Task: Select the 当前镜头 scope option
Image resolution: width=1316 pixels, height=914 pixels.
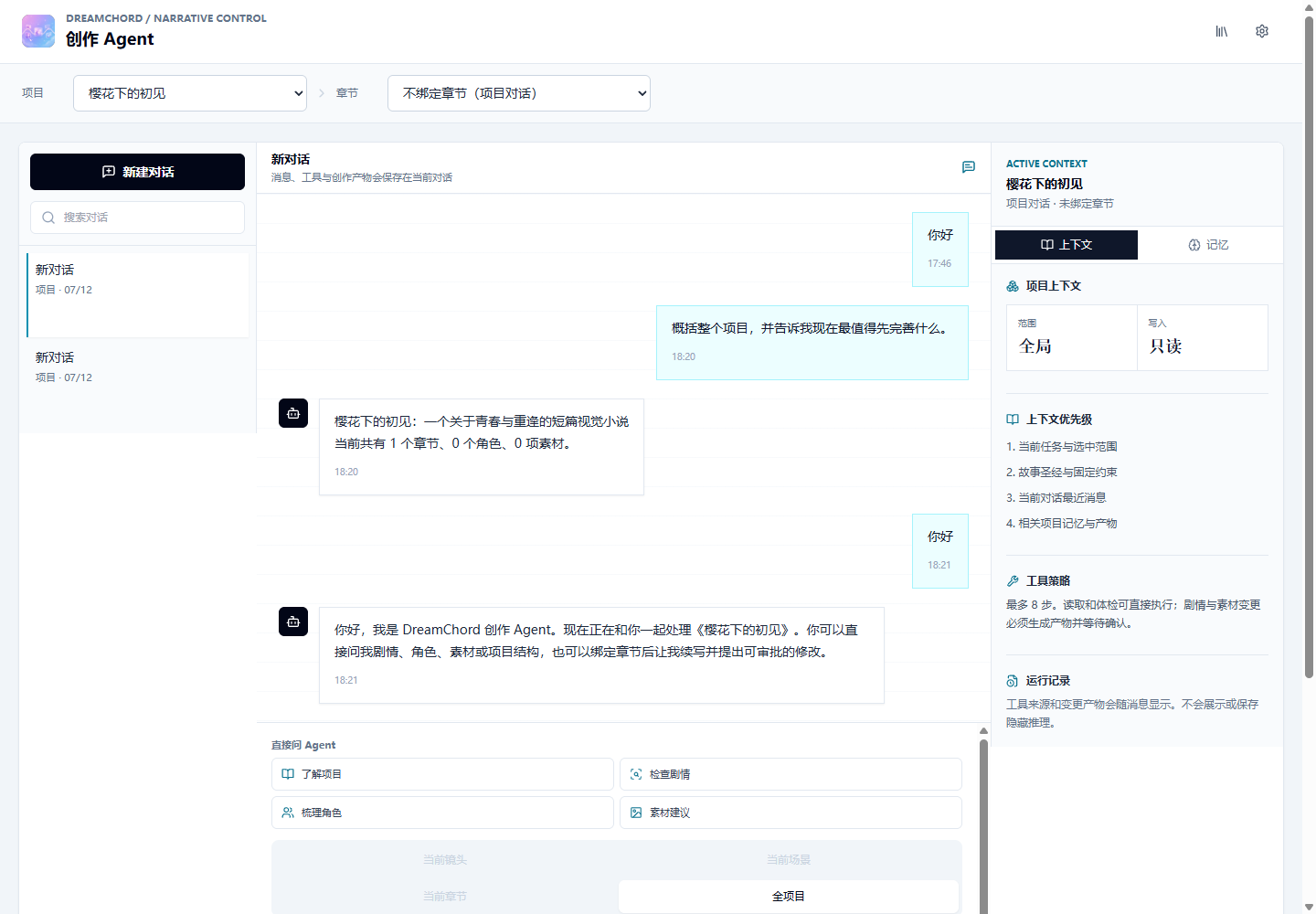Action: [x=445, y=860]
